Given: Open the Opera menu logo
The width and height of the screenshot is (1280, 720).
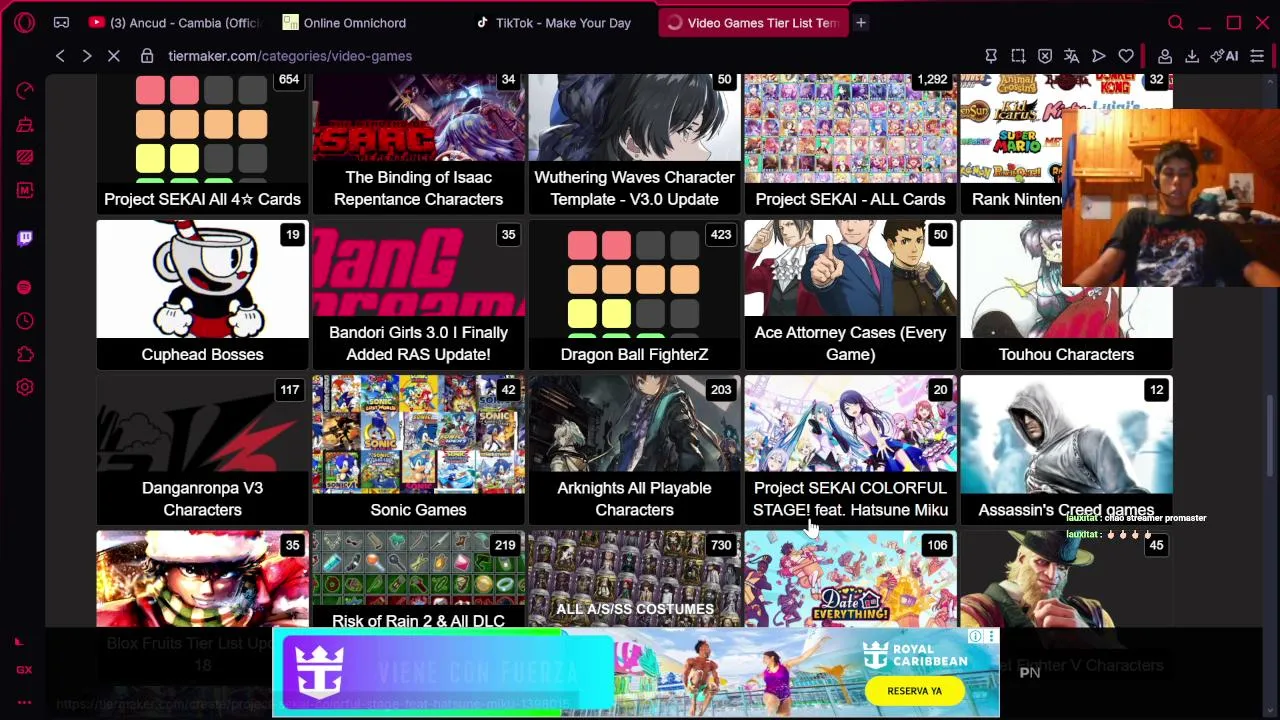Looking at the screenshot, I should pyautogui.click(x=25, y=22).
